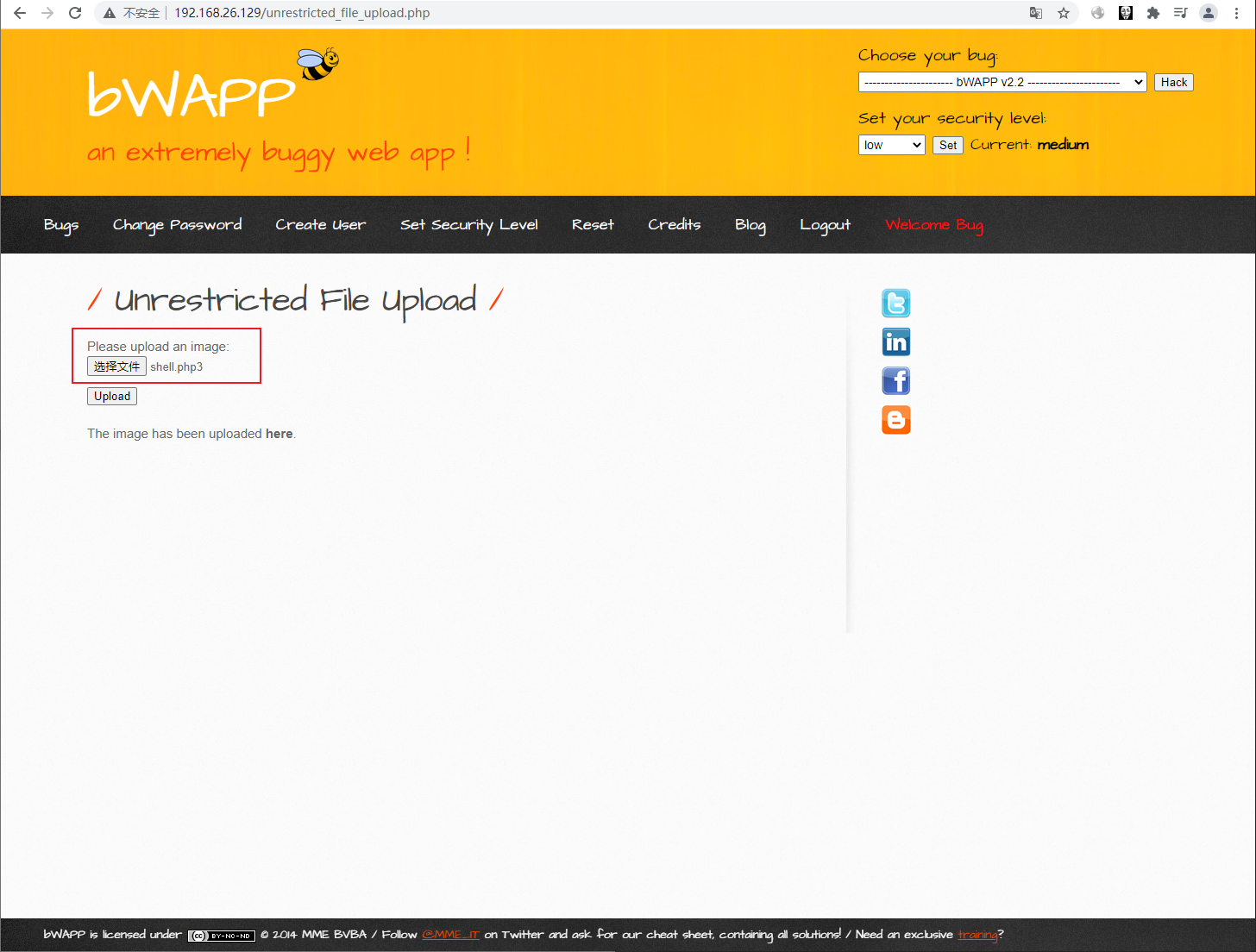Click the Creative Commons license badge
This screenshot has width=1256, height=952.
[222, 936]
